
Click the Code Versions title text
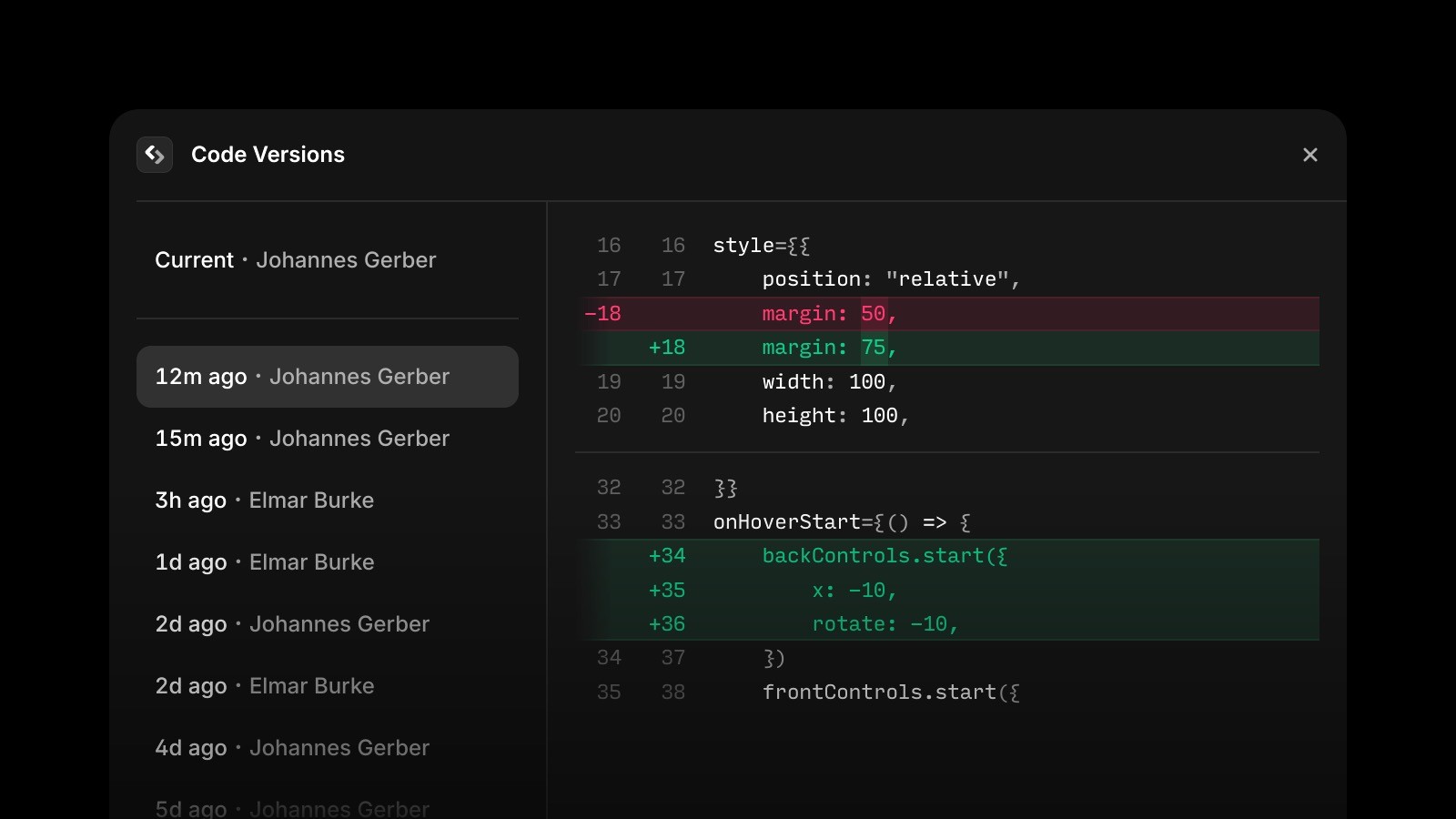(x=268, y=155)
